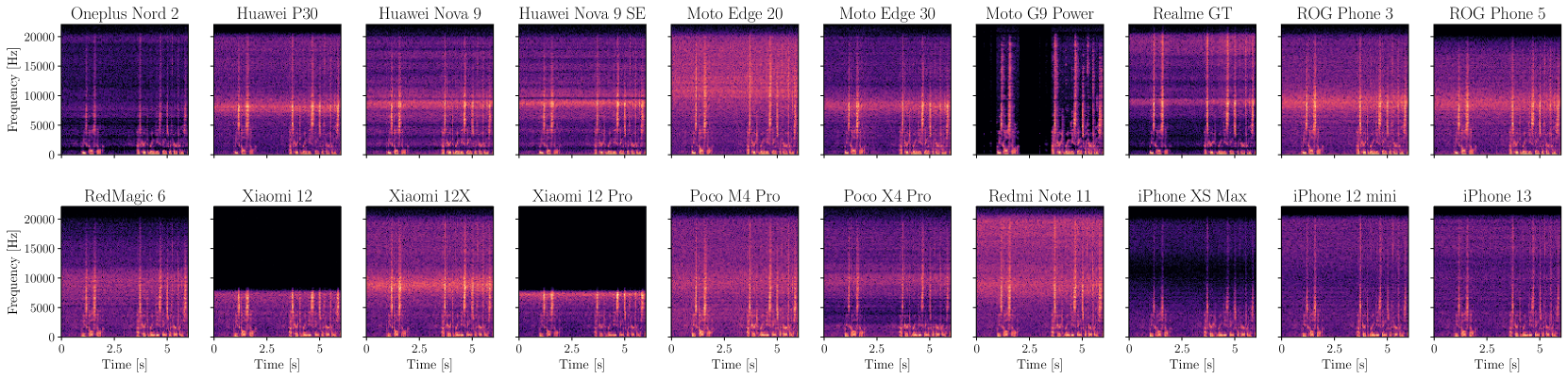Click top row 'Frequency [Hz]' axis label

[x=13, y=90]
